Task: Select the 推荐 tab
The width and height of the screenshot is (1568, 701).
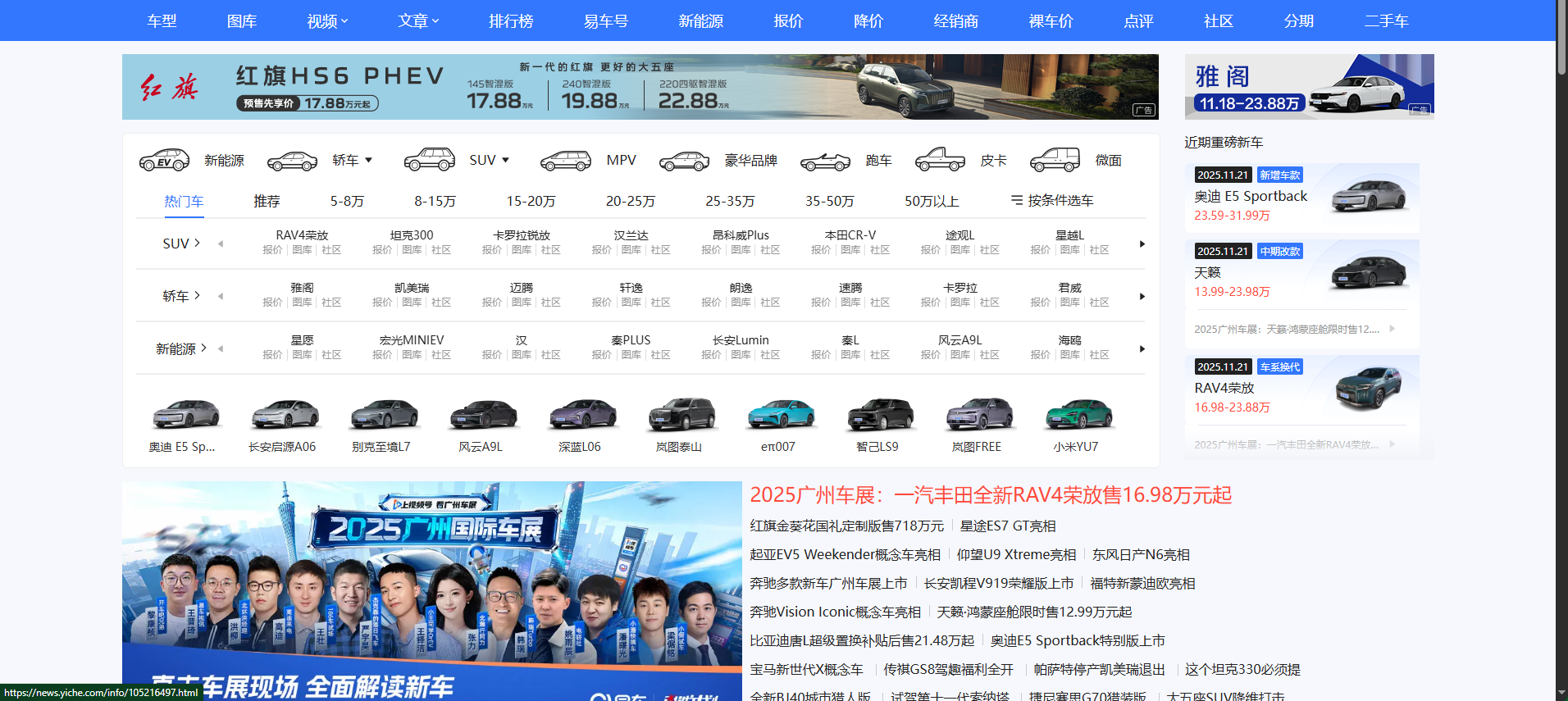Action: pos(267,201)
